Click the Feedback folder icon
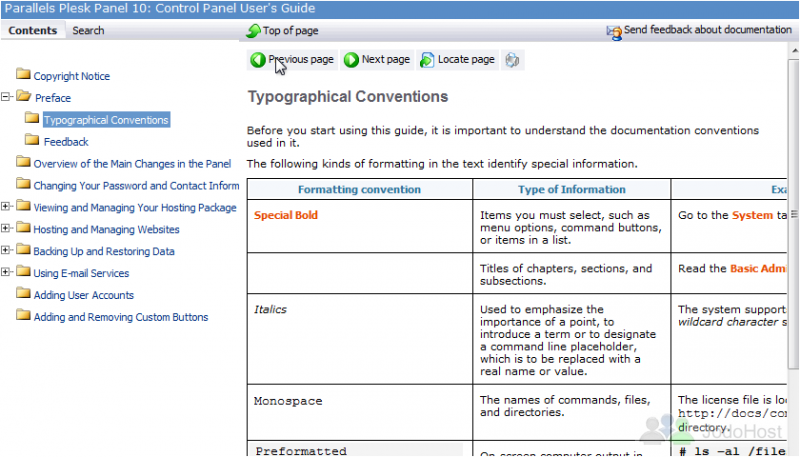Image resolution: width=800 pixels, height=457 pixels. (x=32, y=140)
